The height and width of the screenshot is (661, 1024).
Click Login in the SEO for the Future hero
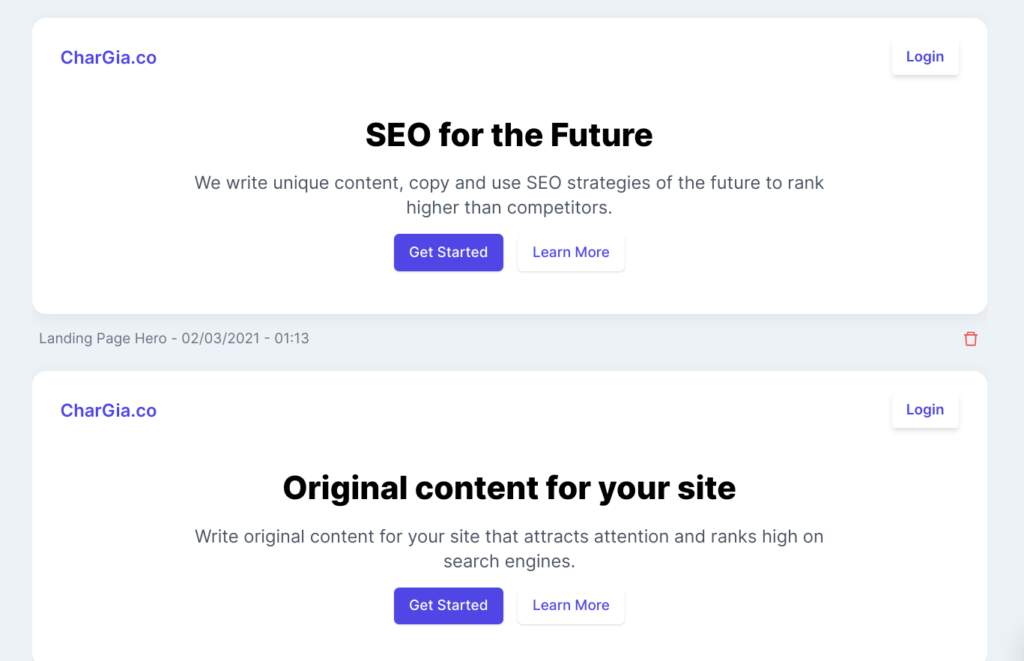coord(925,57)
